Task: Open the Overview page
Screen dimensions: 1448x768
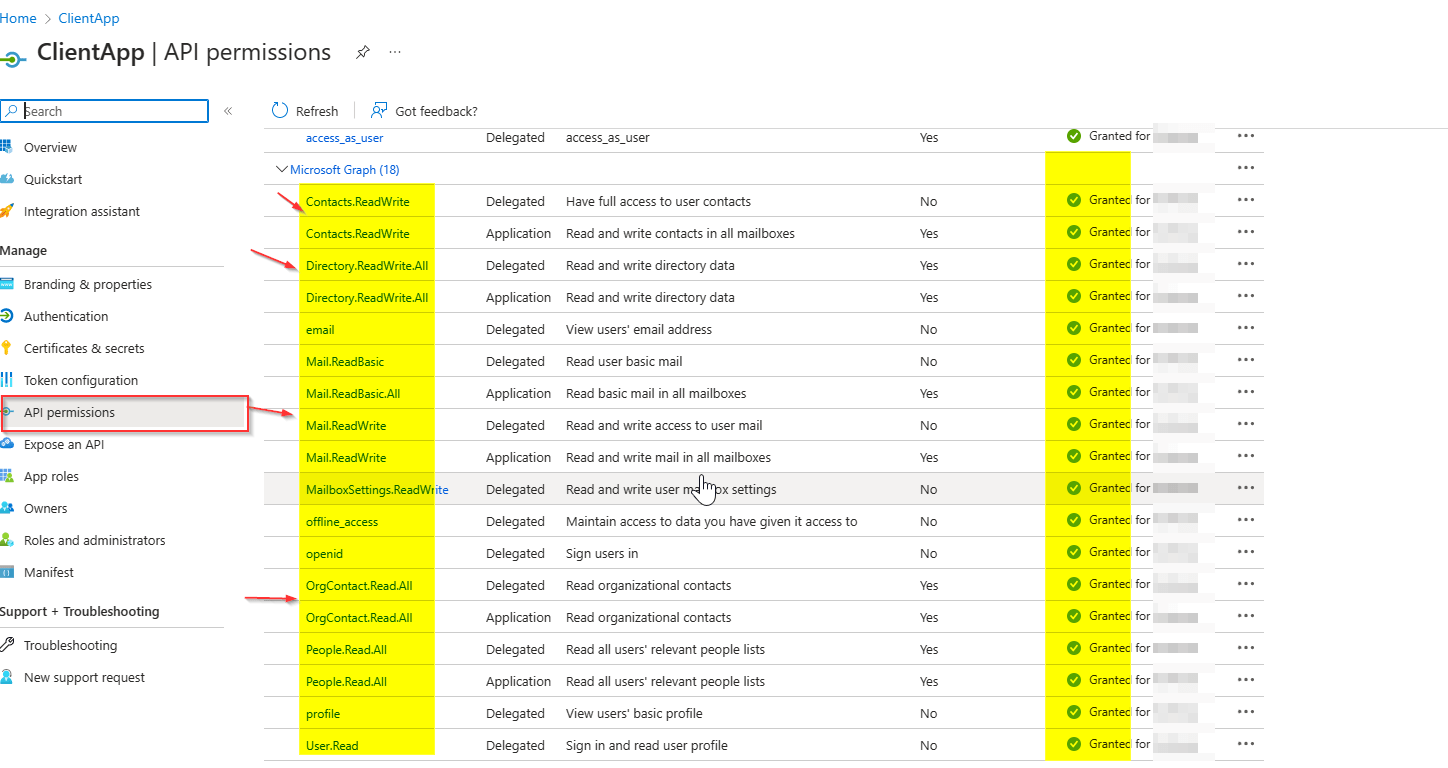Action: [48, 147]
